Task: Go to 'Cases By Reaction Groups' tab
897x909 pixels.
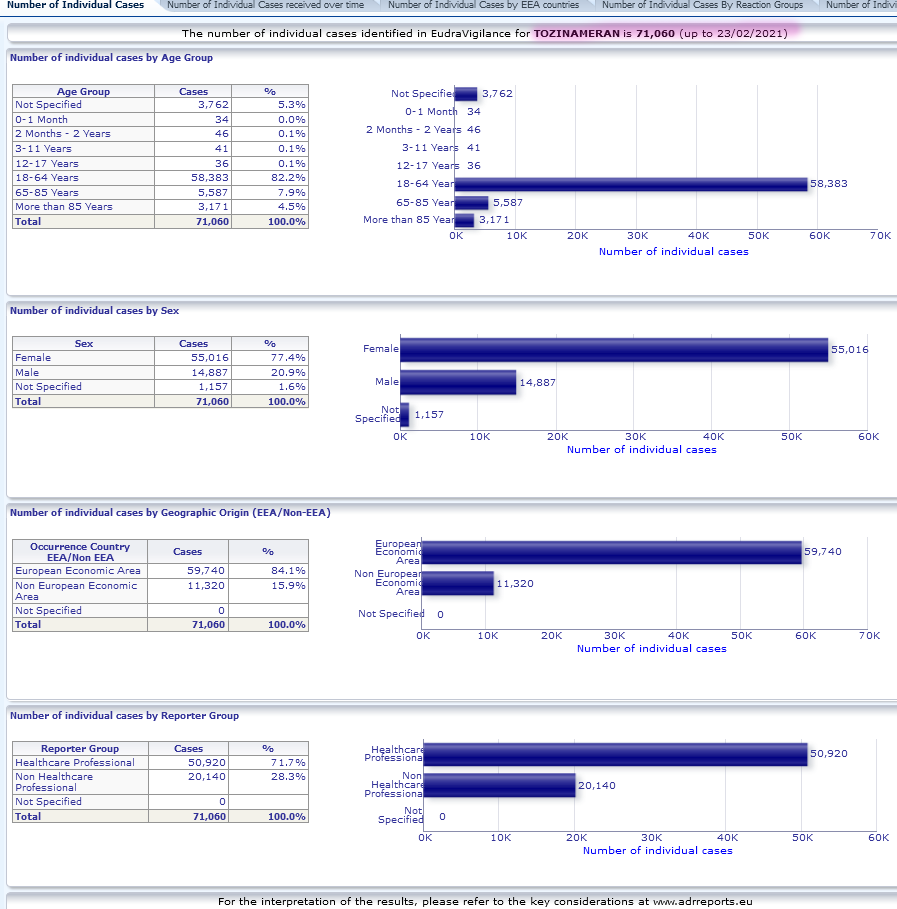Action: 702,6
